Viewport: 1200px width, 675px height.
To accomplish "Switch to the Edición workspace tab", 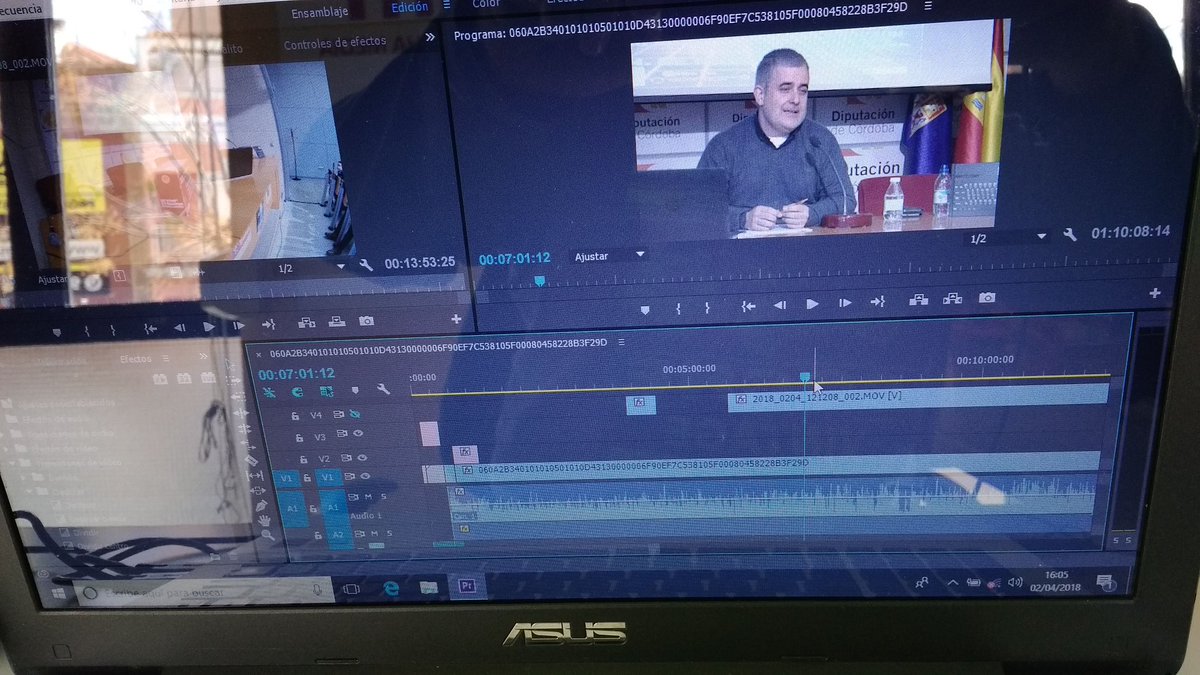I will coord(410,7).
